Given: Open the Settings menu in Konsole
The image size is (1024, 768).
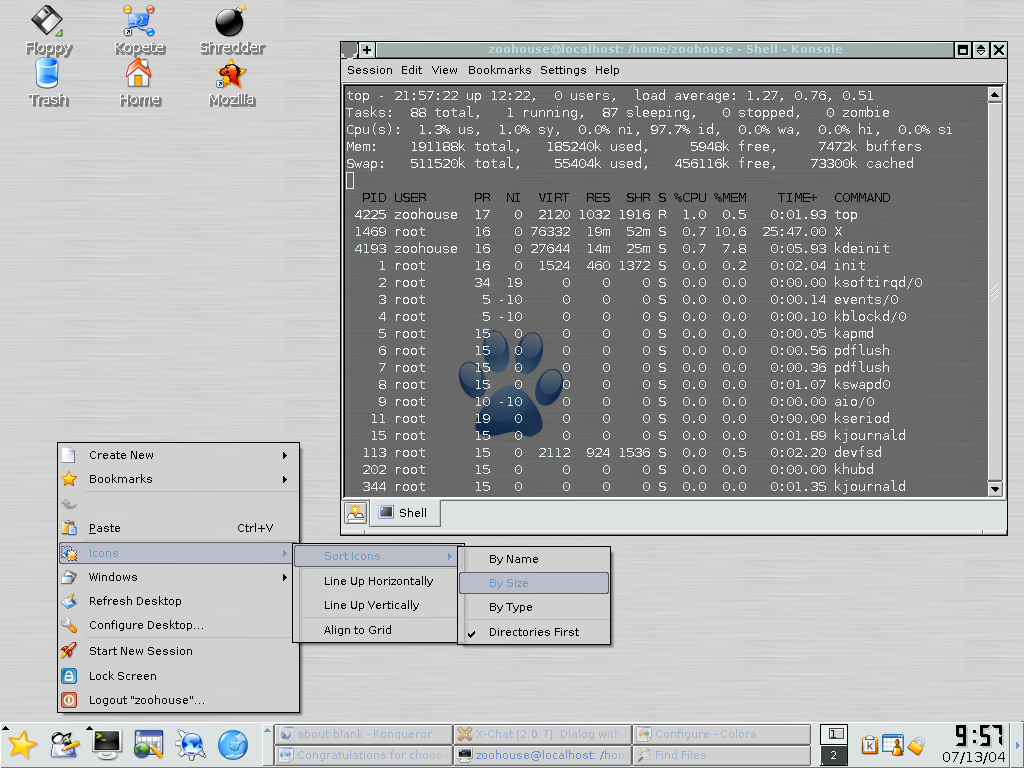Looking at the screenshot, I should point(563,70).
